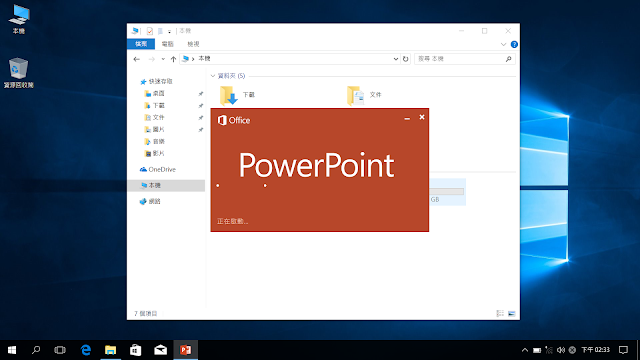
Task: Open the Mail app from the taskbar
Action: 160,350
